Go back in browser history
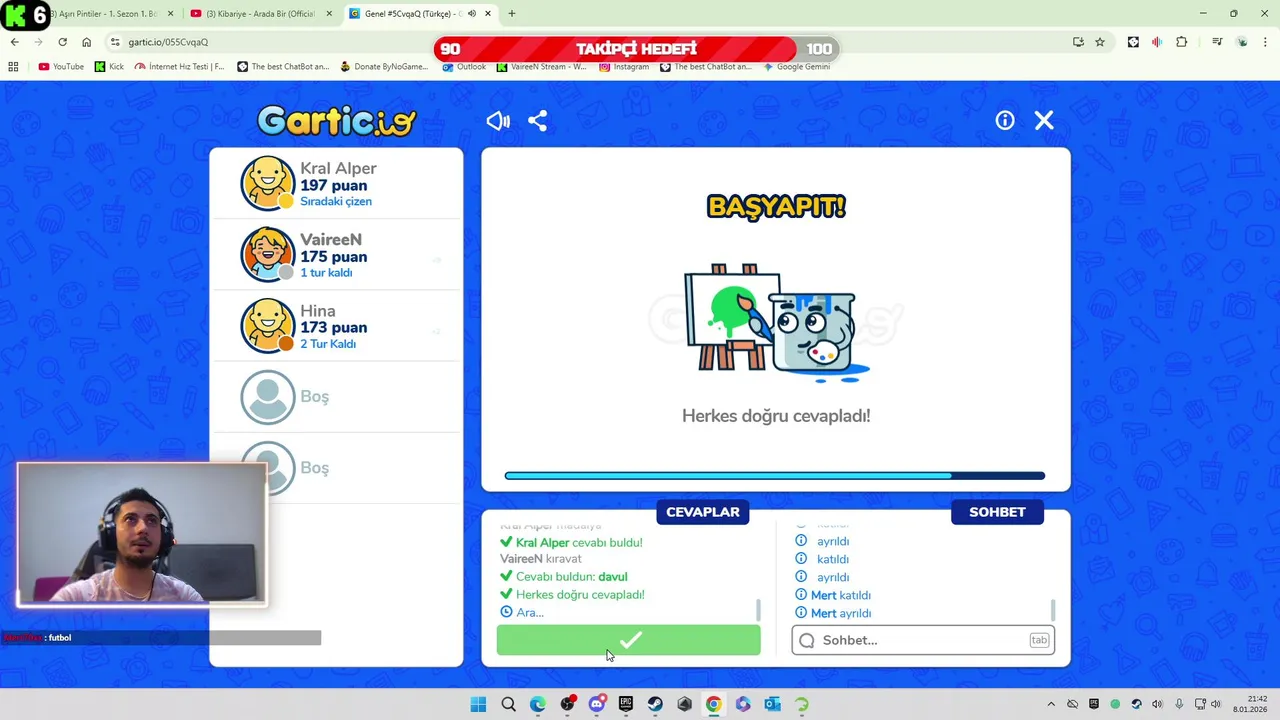The width and height of the screenshot is (1280, 720). click(x=14, y=42)
